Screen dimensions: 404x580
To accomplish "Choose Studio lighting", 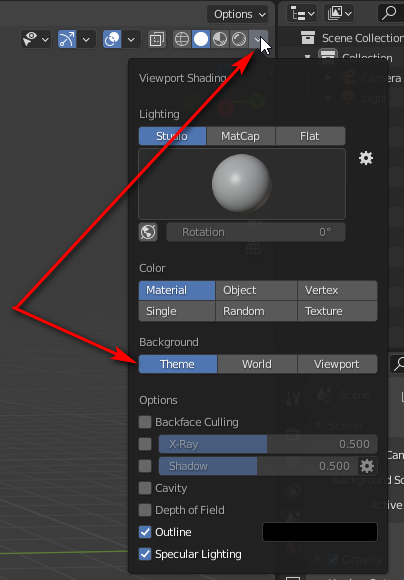I will pyautogui.click(x=172, y=136).
